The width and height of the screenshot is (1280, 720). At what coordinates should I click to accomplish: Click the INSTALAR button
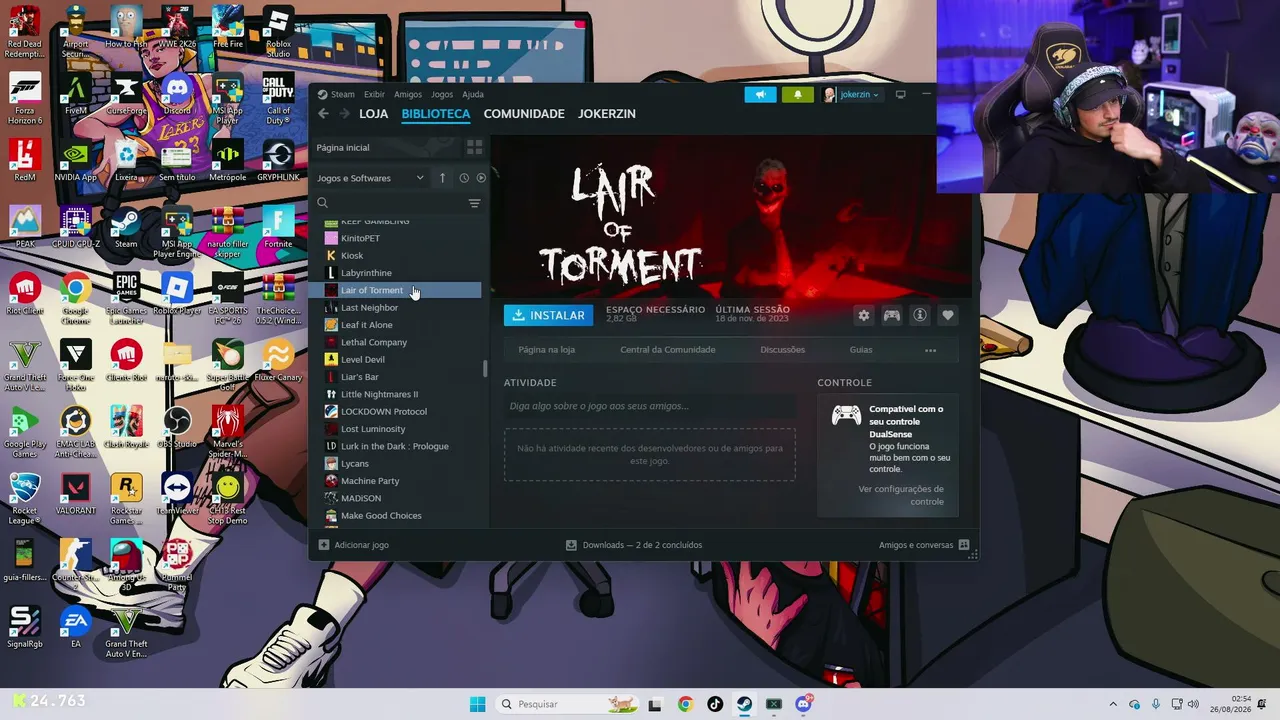click(x=548, y=315)
